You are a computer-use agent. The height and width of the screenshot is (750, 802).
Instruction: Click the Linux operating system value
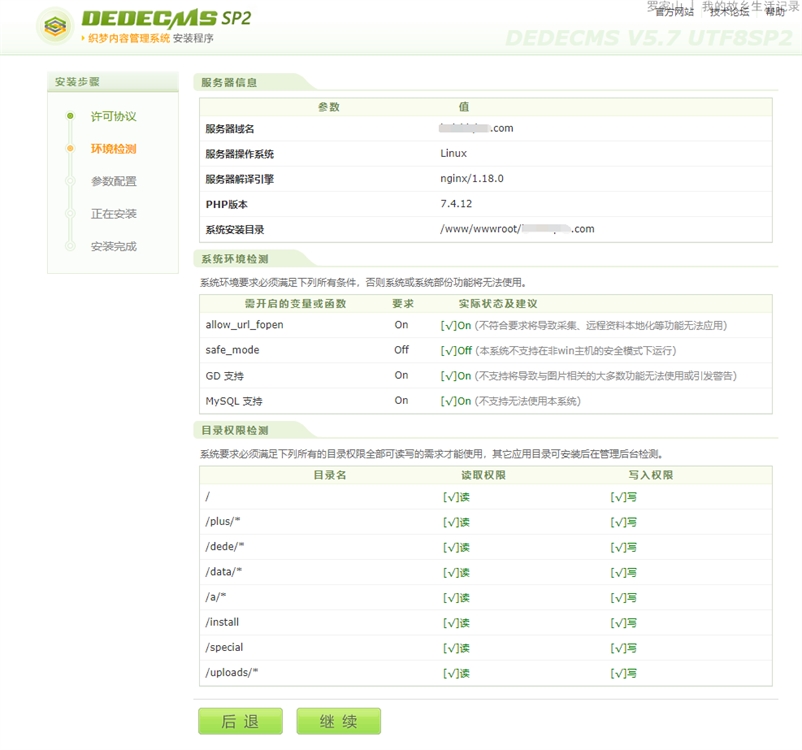(453, 153)
